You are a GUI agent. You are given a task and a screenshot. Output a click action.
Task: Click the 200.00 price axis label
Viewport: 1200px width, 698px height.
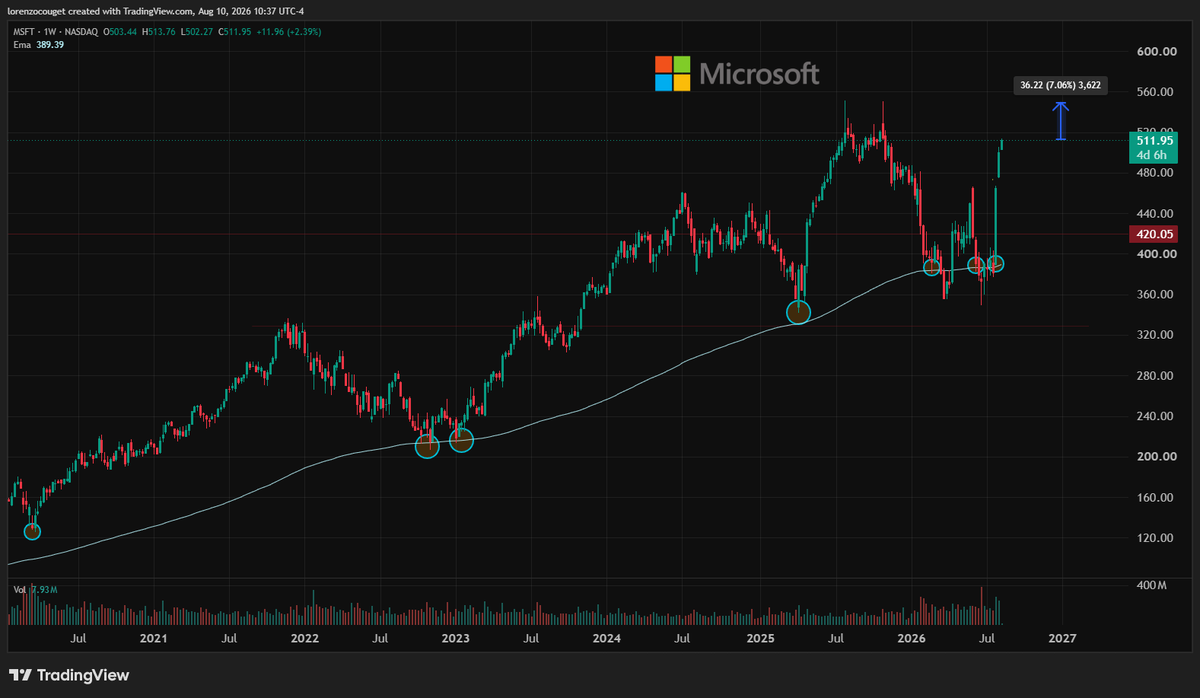pos(1156,457)
